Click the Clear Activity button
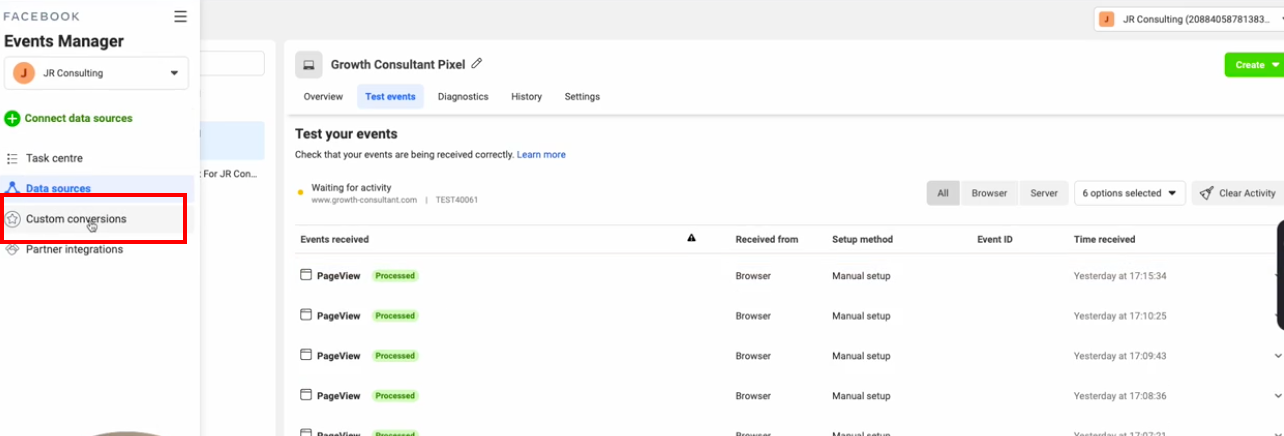Screen dimensions: 1284x436 coord(1238,193)
